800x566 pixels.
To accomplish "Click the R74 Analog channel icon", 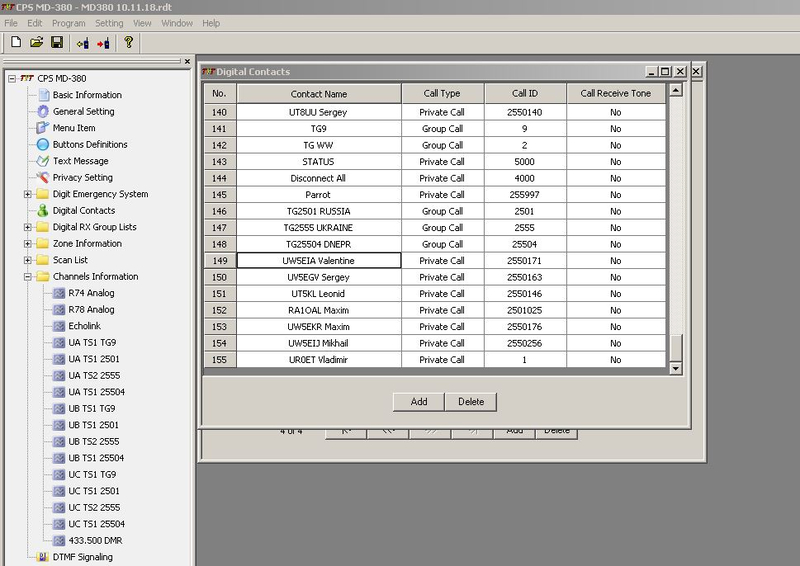I will [x=59, y=293].
